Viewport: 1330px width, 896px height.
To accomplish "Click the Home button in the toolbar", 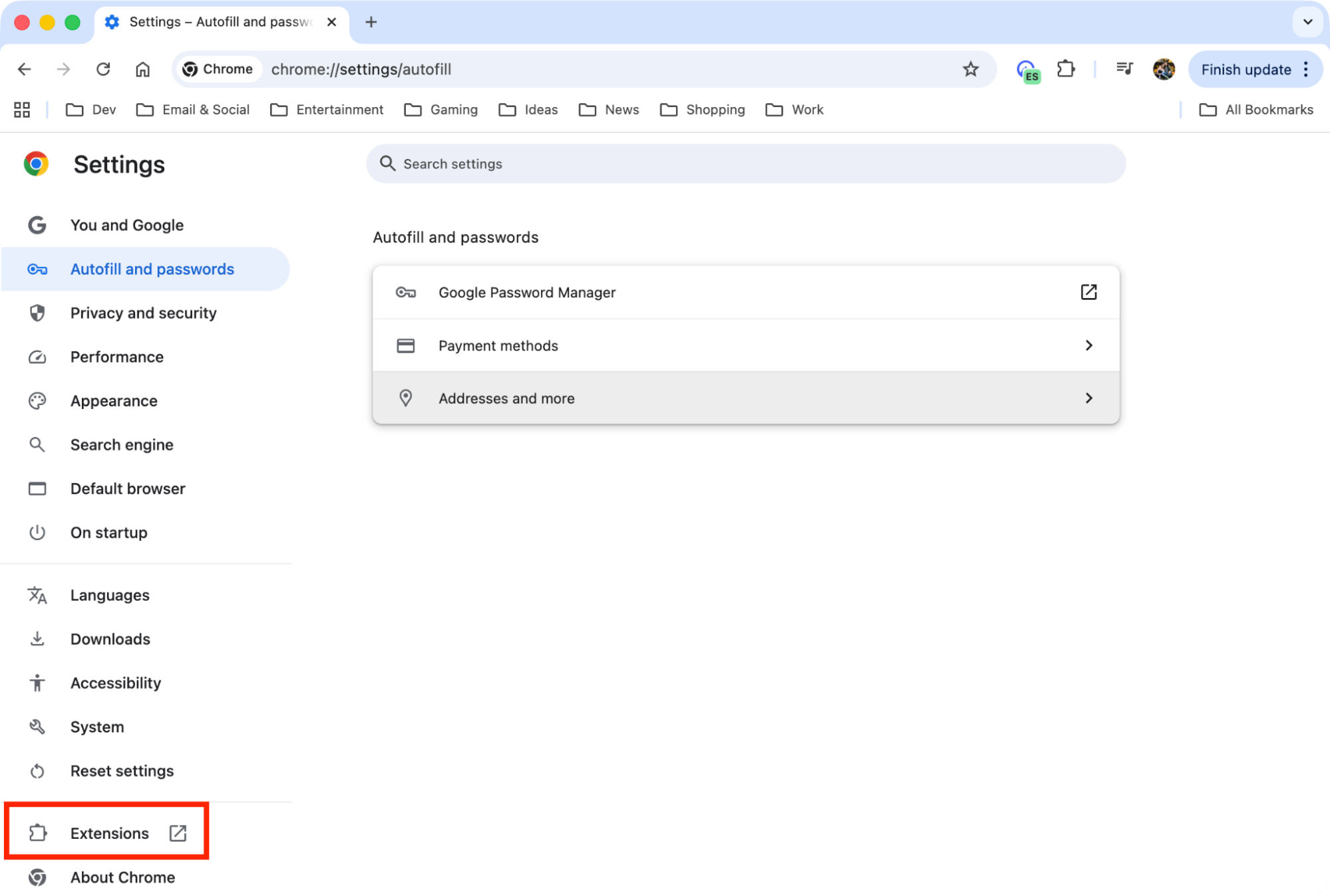I will pyautogui.click(x=142, y=69).
